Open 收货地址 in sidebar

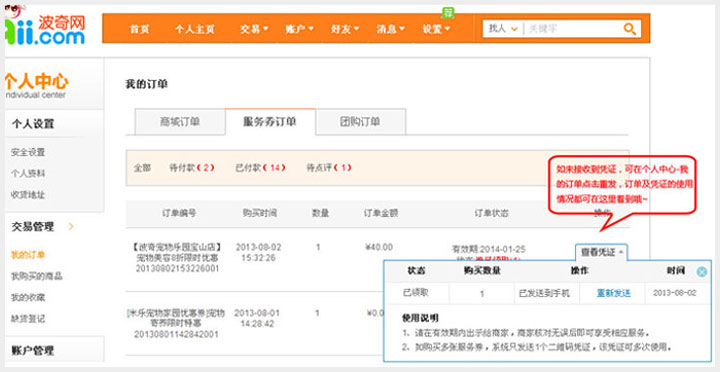tap(28, 194)
